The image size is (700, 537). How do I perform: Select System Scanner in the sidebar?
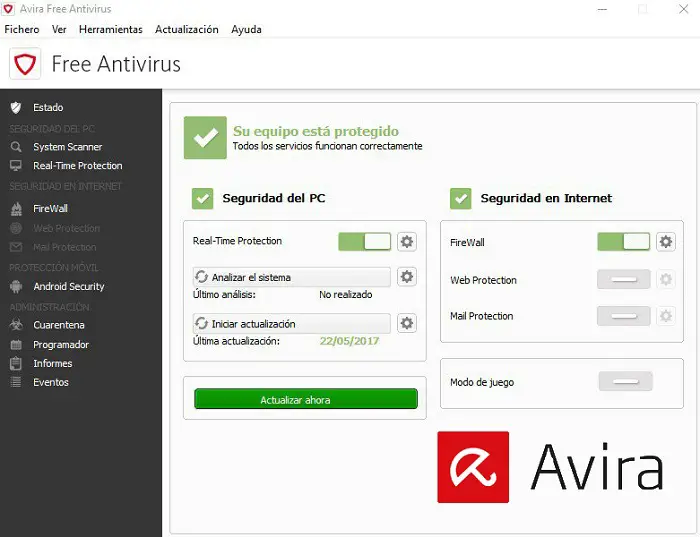(x=67, y=147)
